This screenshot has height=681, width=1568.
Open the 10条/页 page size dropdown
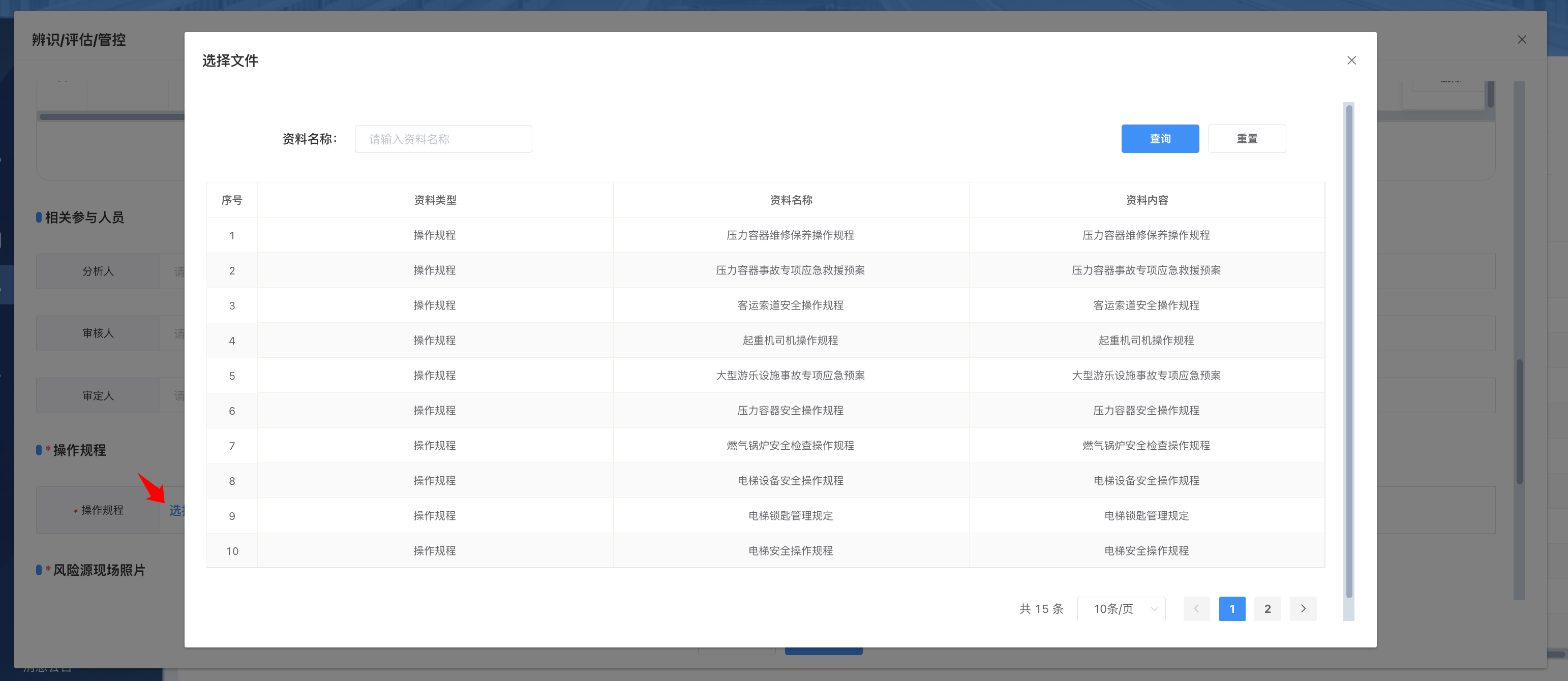1121,608
